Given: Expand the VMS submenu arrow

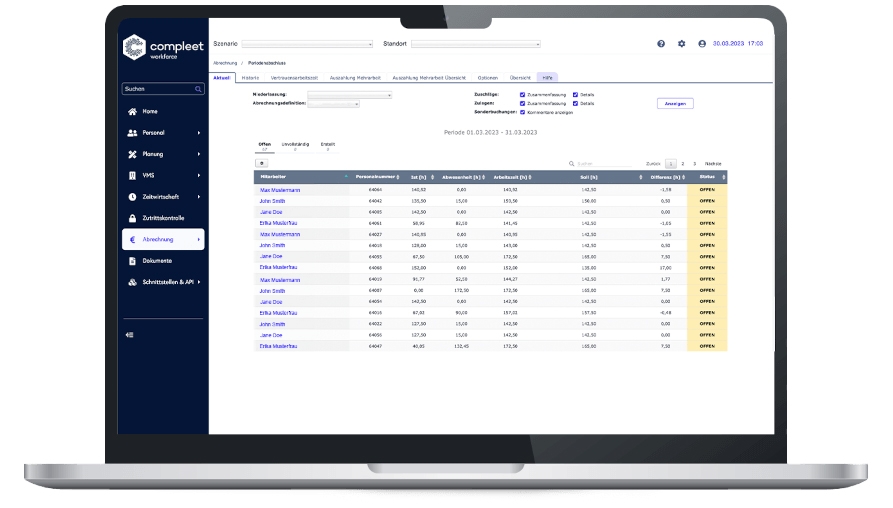Looking at the screenshot, I should [x=199, y=175].
